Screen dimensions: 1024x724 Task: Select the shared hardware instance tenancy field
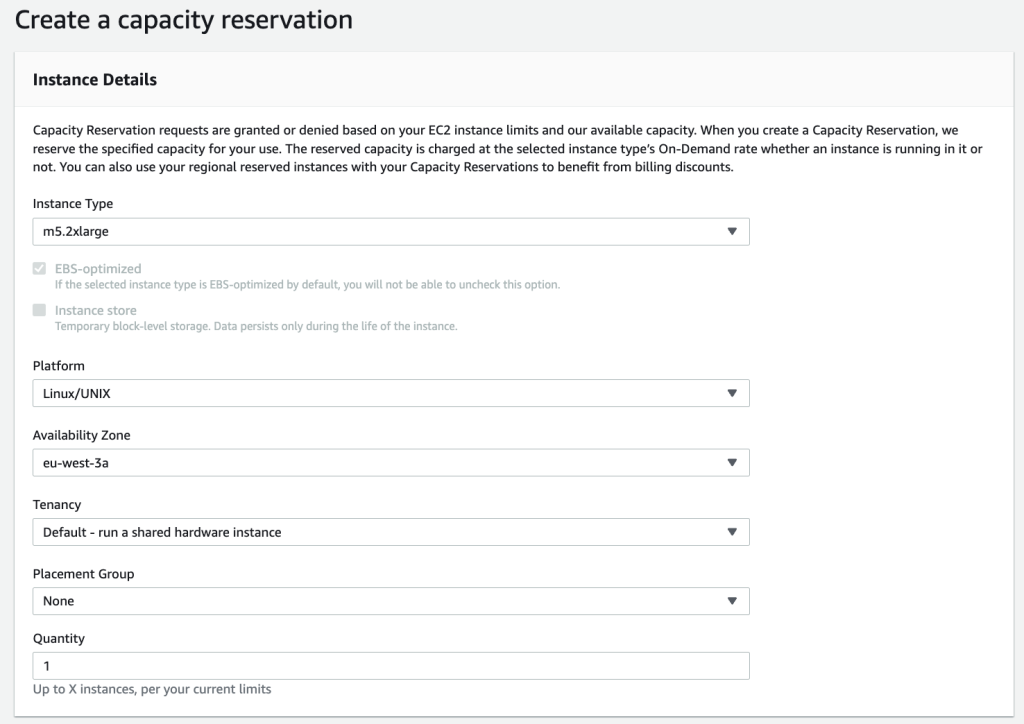380,532
